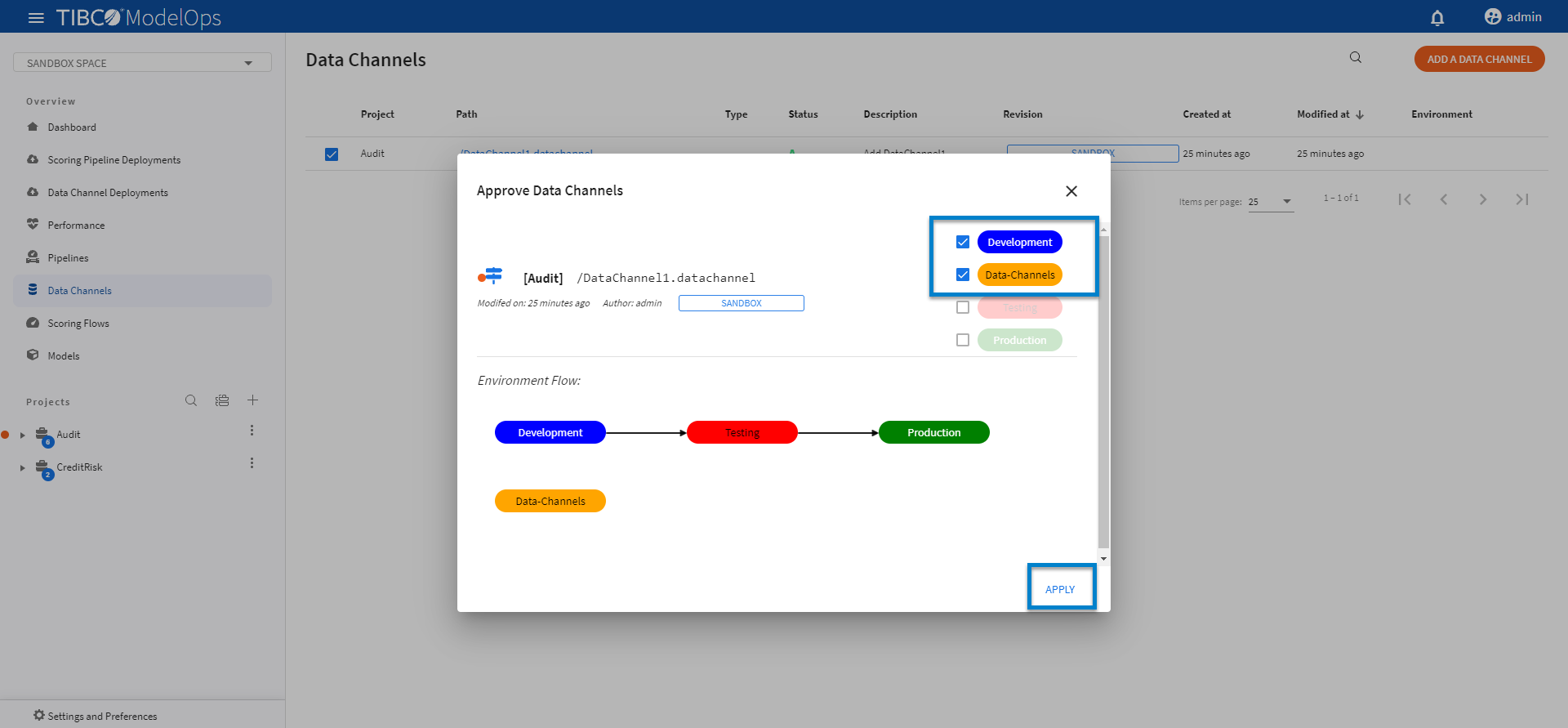The image size is (1568, 728).
Task: Navigate to Pipelines page
Action: tap(68, 257)
